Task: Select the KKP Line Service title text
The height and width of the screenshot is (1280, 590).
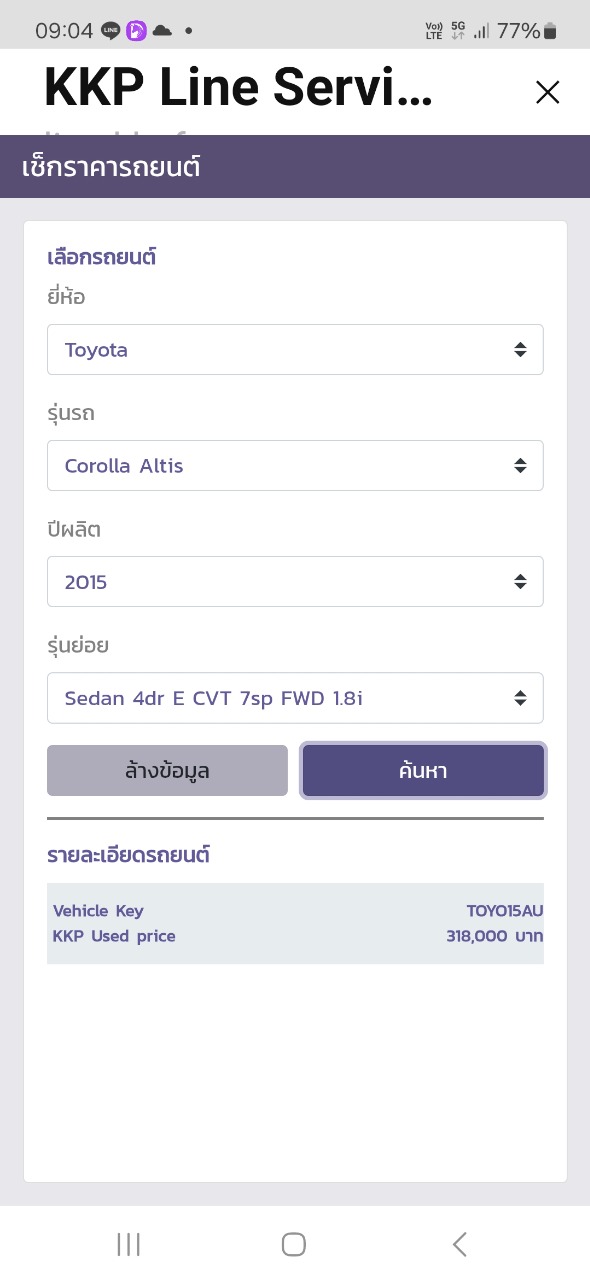Action: click(x=238, y=89)
